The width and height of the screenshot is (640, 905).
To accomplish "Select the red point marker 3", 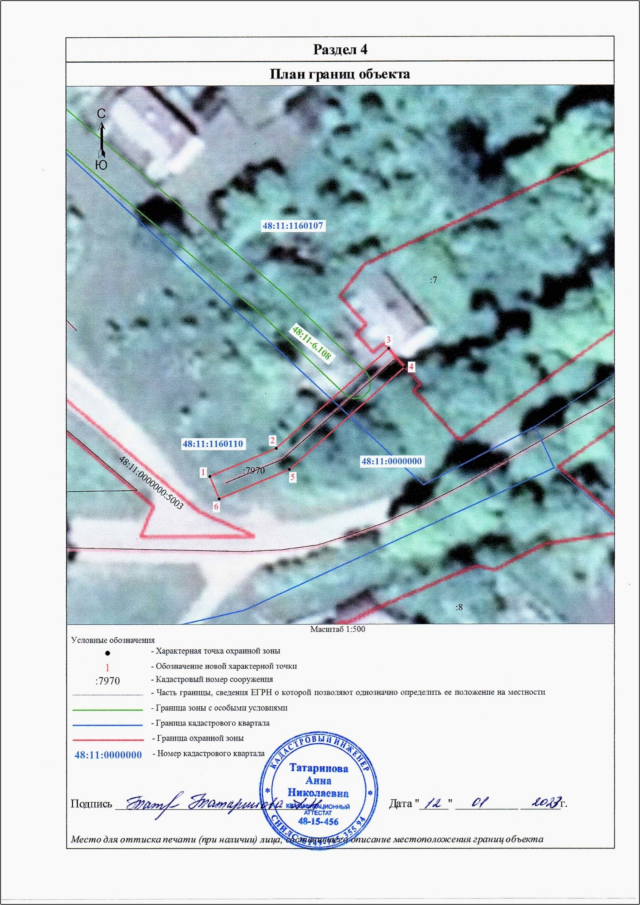I will [387, 342].
